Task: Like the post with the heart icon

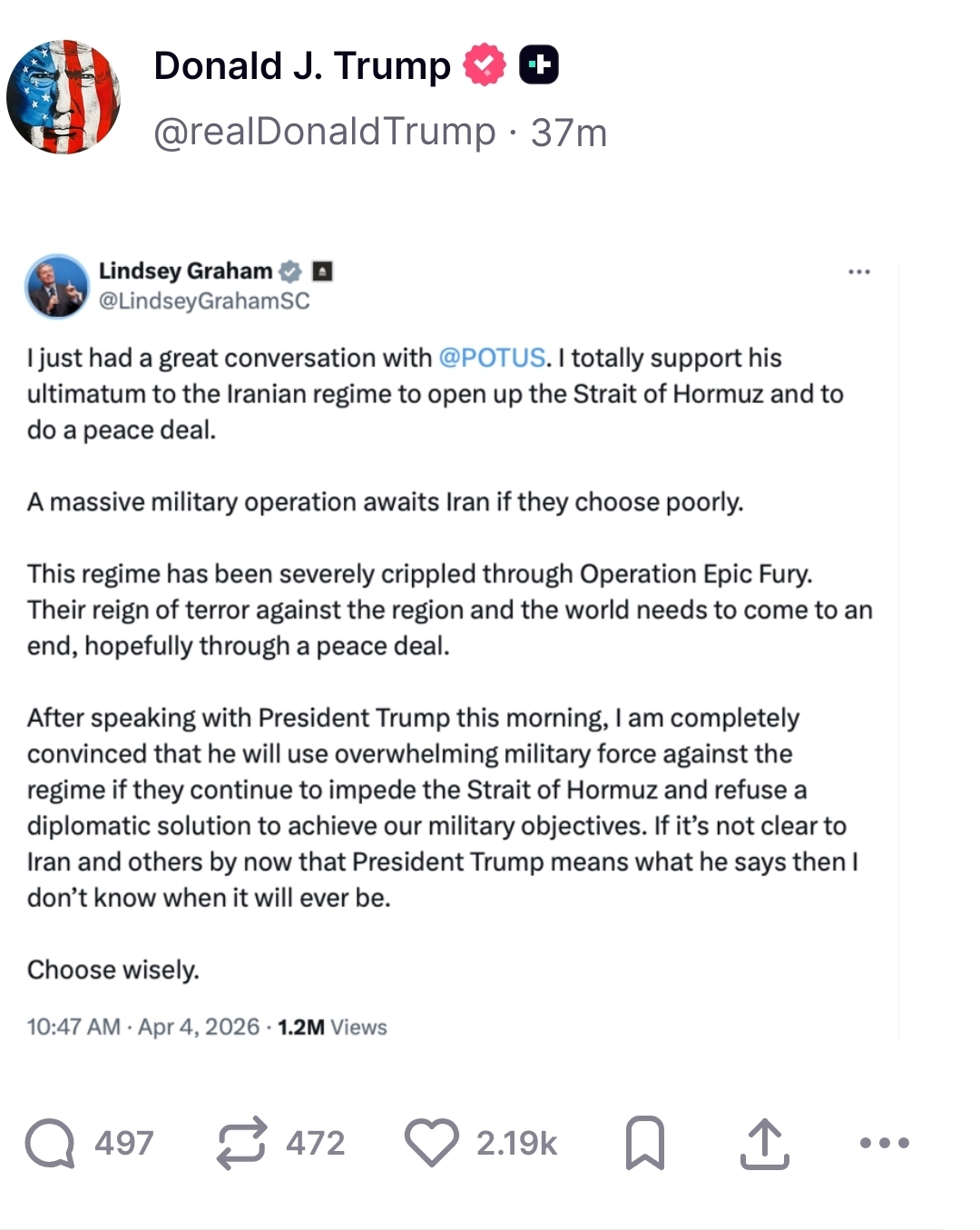Action: click(x=432, y=1143)
